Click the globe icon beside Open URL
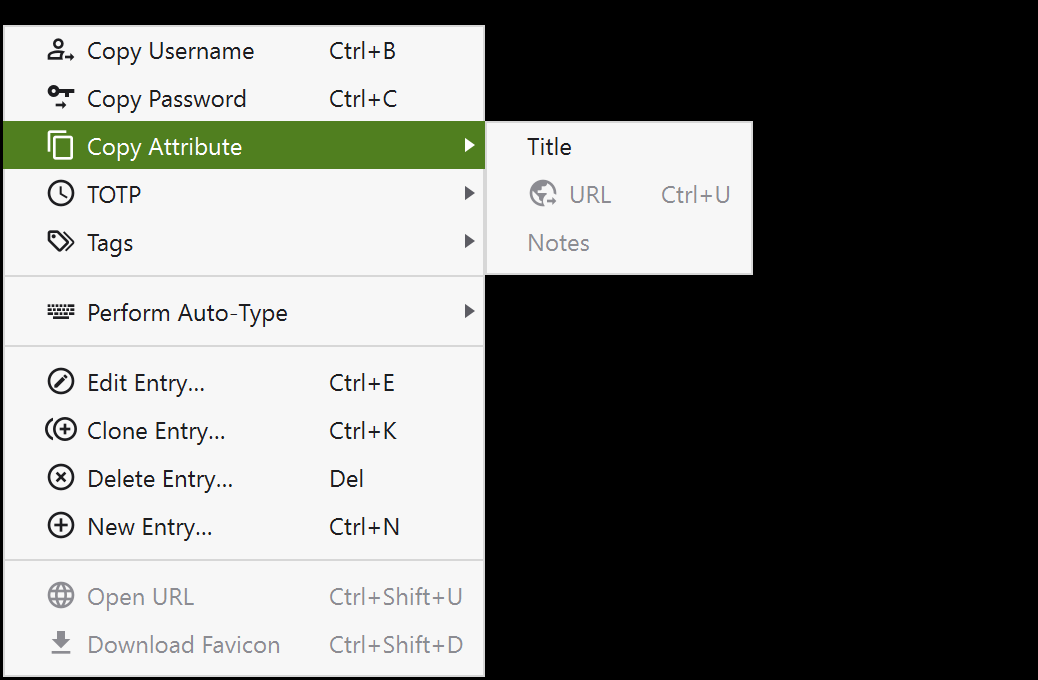The image size is (1038, 680). click(x=61, y=596)
